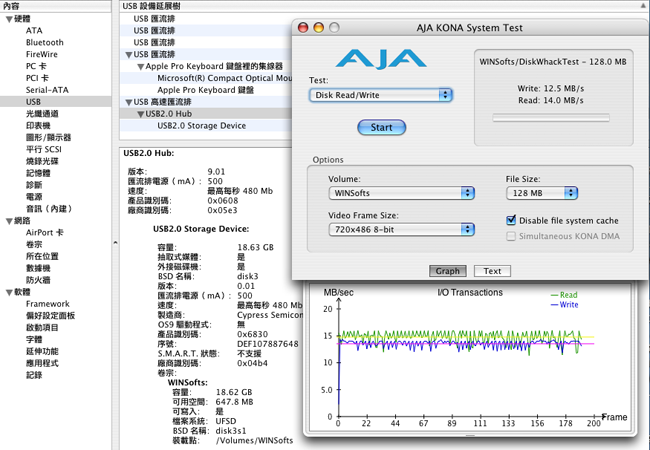The height and width of the screenshot is (450, 650).
Task: Select Serial-ATA in the sidebar
Action: coord(47,90)
